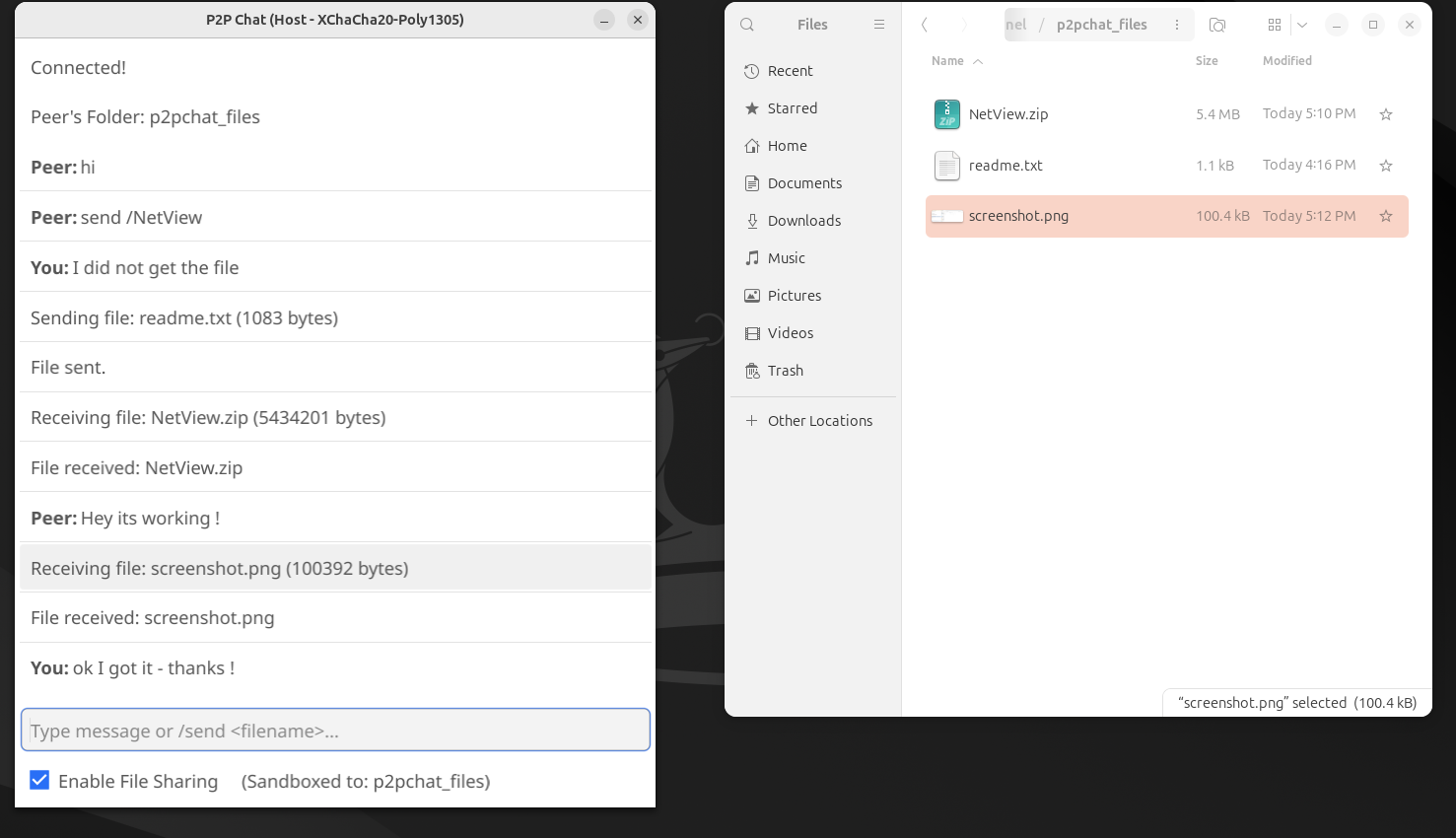
Task: Open the Pictures folder from the sidebar
Action: click(795, 295)
